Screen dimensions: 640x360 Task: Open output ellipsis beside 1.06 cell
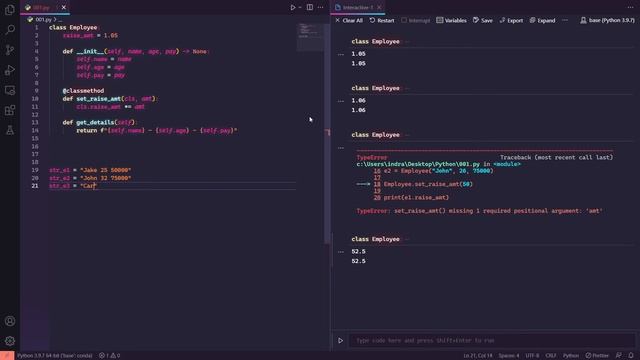[341, 101]
